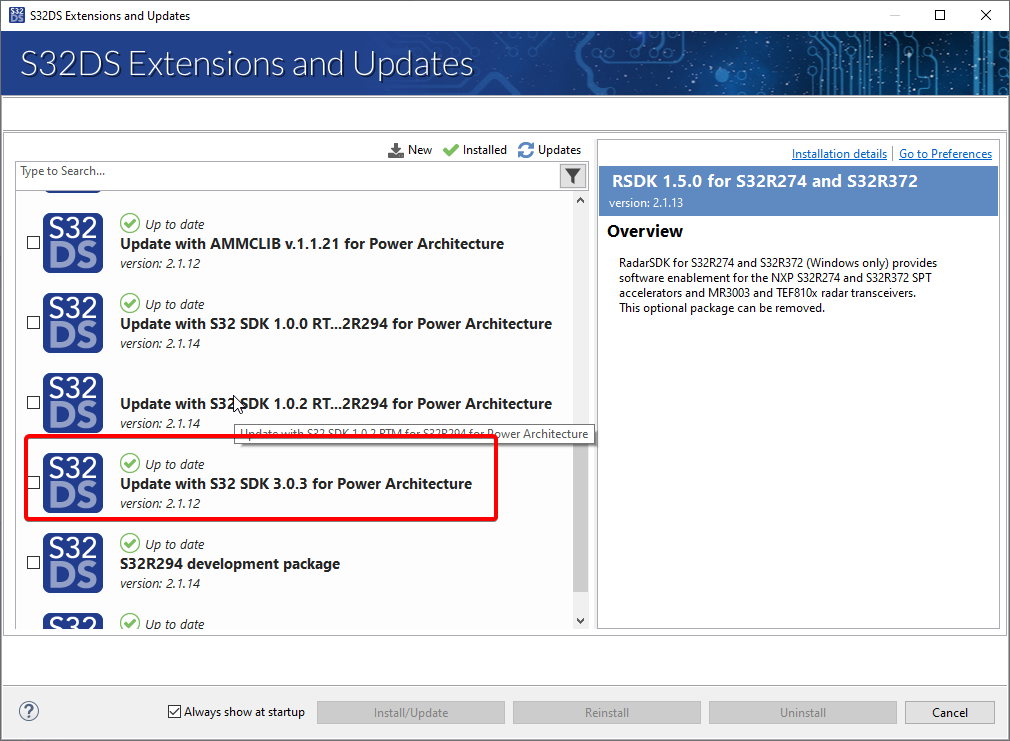Click the Install/Update button
1010x741 pixels.
click(x=410, y=712)
